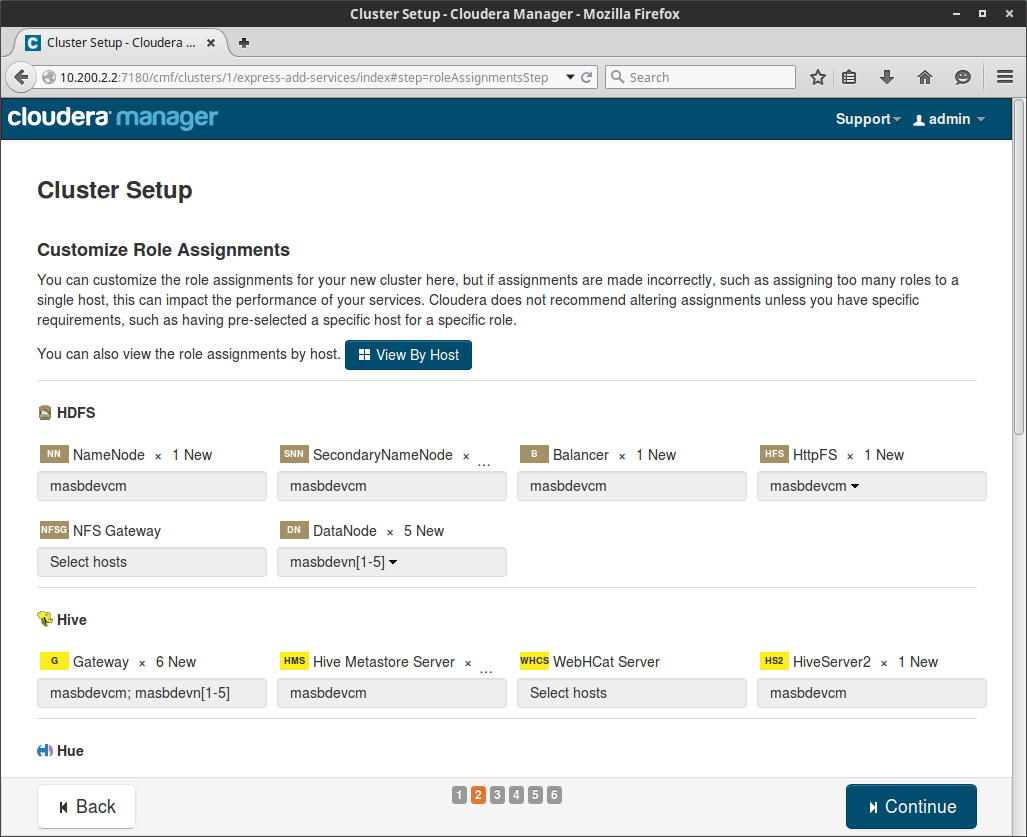Screen dimensions: 1027x837
Task: Open the Support dropdown menu
Action: pos(868,119)
